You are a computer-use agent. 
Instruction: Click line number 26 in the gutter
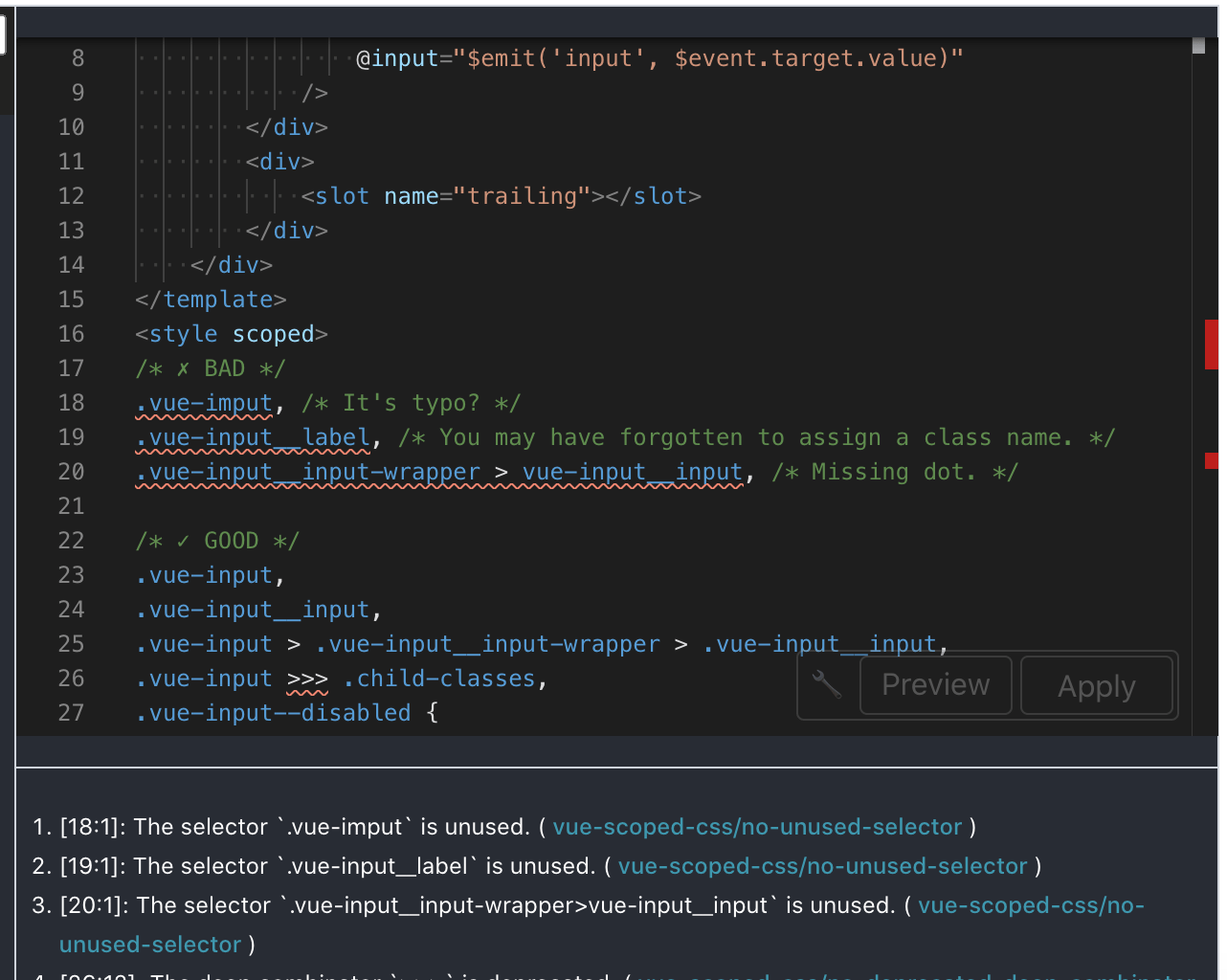[72, 679]
